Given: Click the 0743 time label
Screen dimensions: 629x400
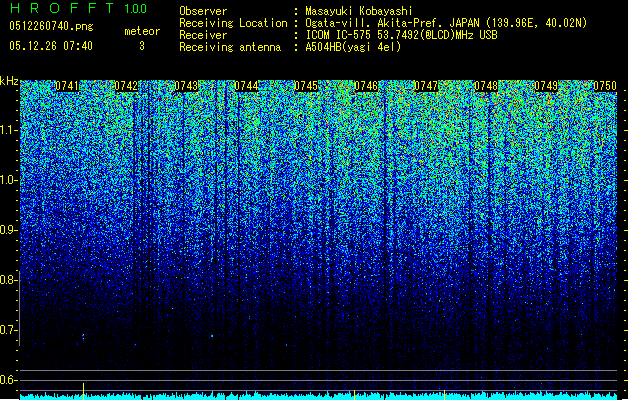Looking at the screenshot, I should (x=187, y=86).
